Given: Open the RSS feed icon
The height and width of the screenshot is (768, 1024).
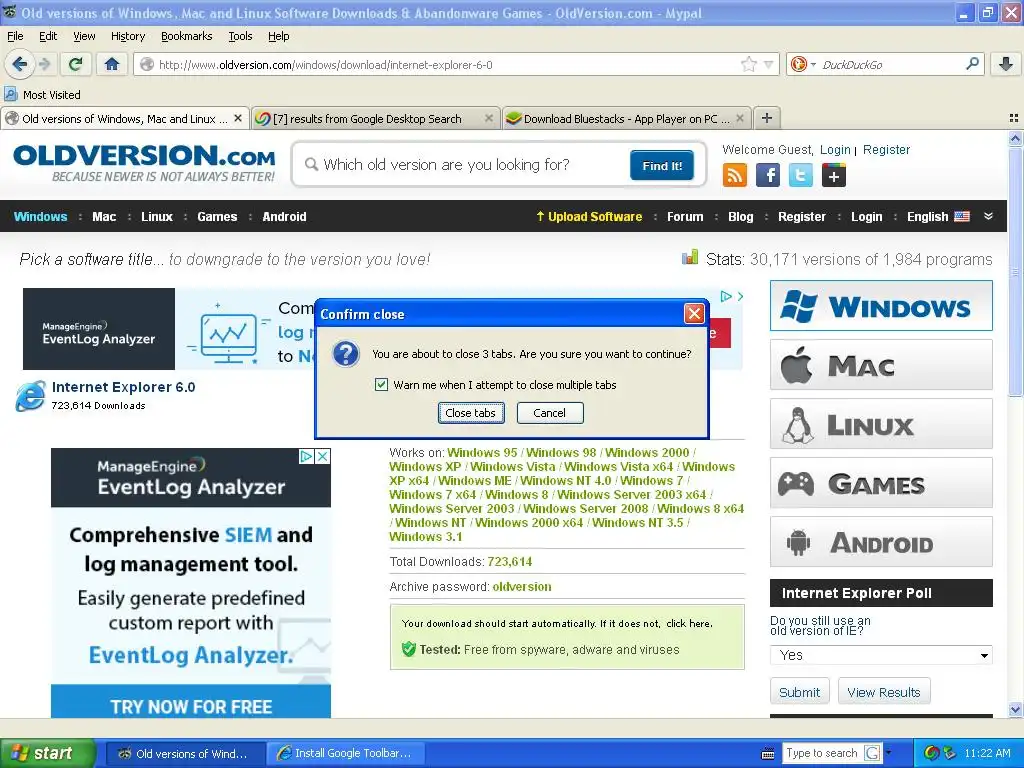Looking at the screenshot, I should (735, 175).
